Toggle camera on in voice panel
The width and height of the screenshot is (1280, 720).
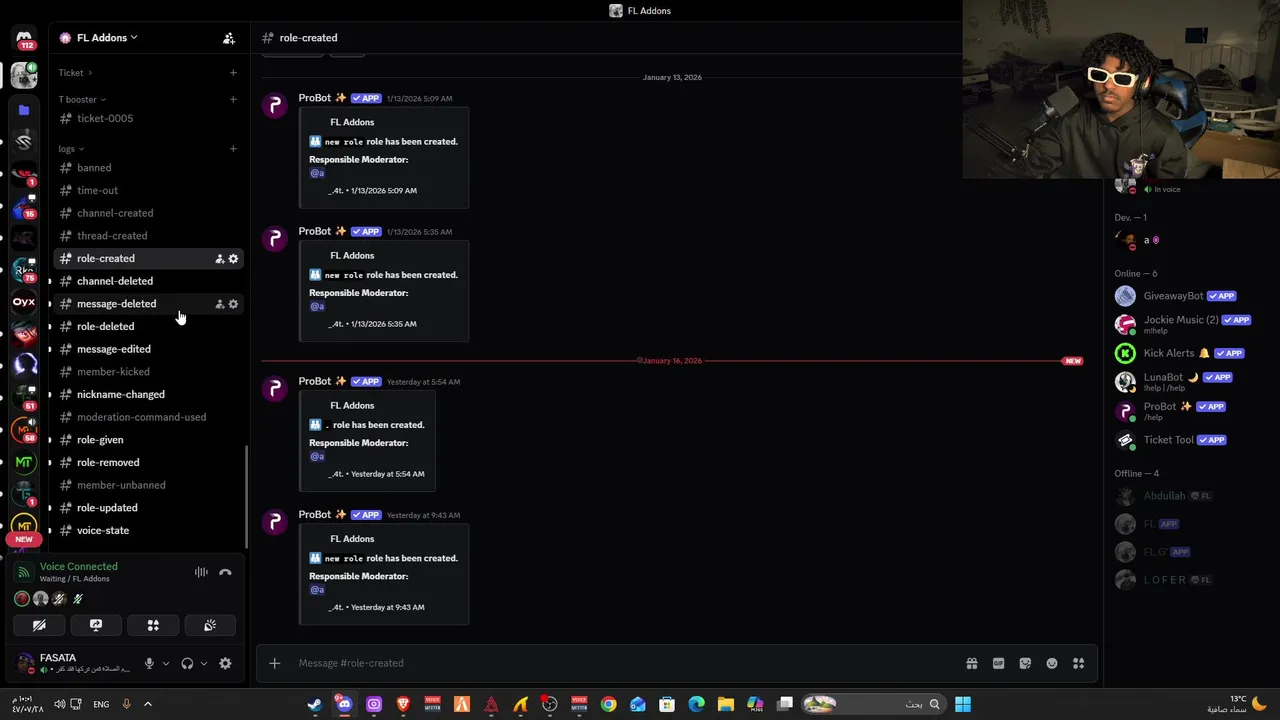(39, 625)
